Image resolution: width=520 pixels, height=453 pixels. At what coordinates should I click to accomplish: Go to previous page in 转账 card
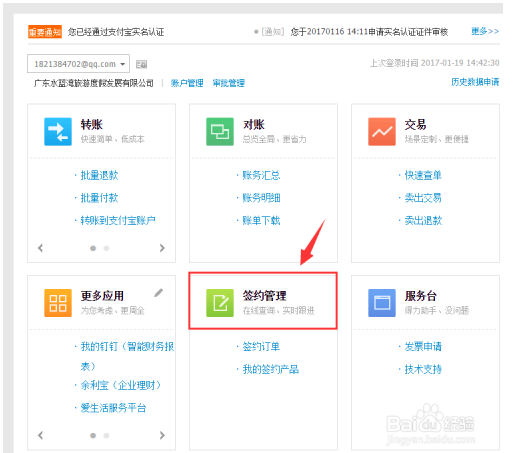click(x=40, y=248)
